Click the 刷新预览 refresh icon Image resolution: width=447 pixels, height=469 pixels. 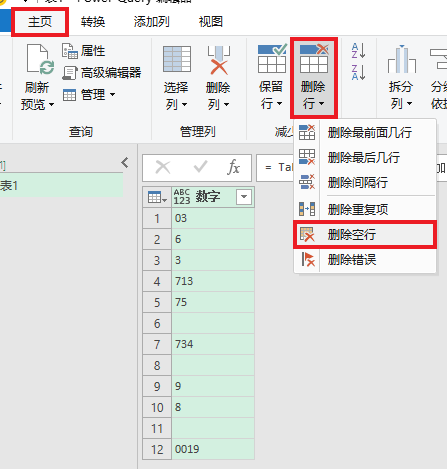[x=40, y=59]
